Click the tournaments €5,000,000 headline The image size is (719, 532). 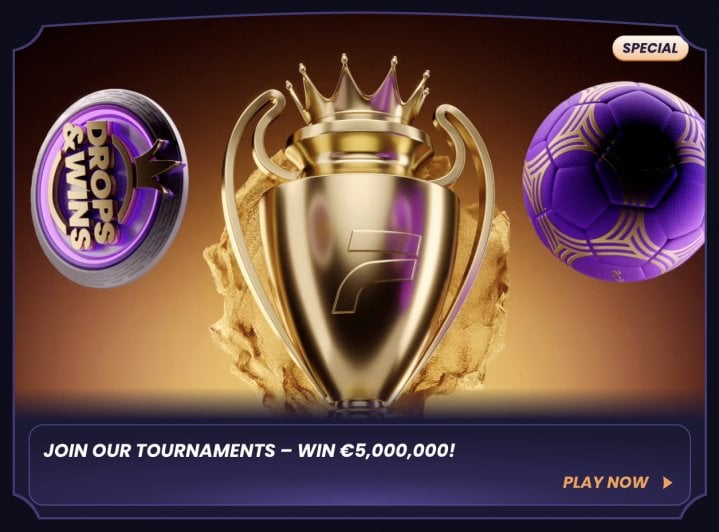click(x=249, y=450)
